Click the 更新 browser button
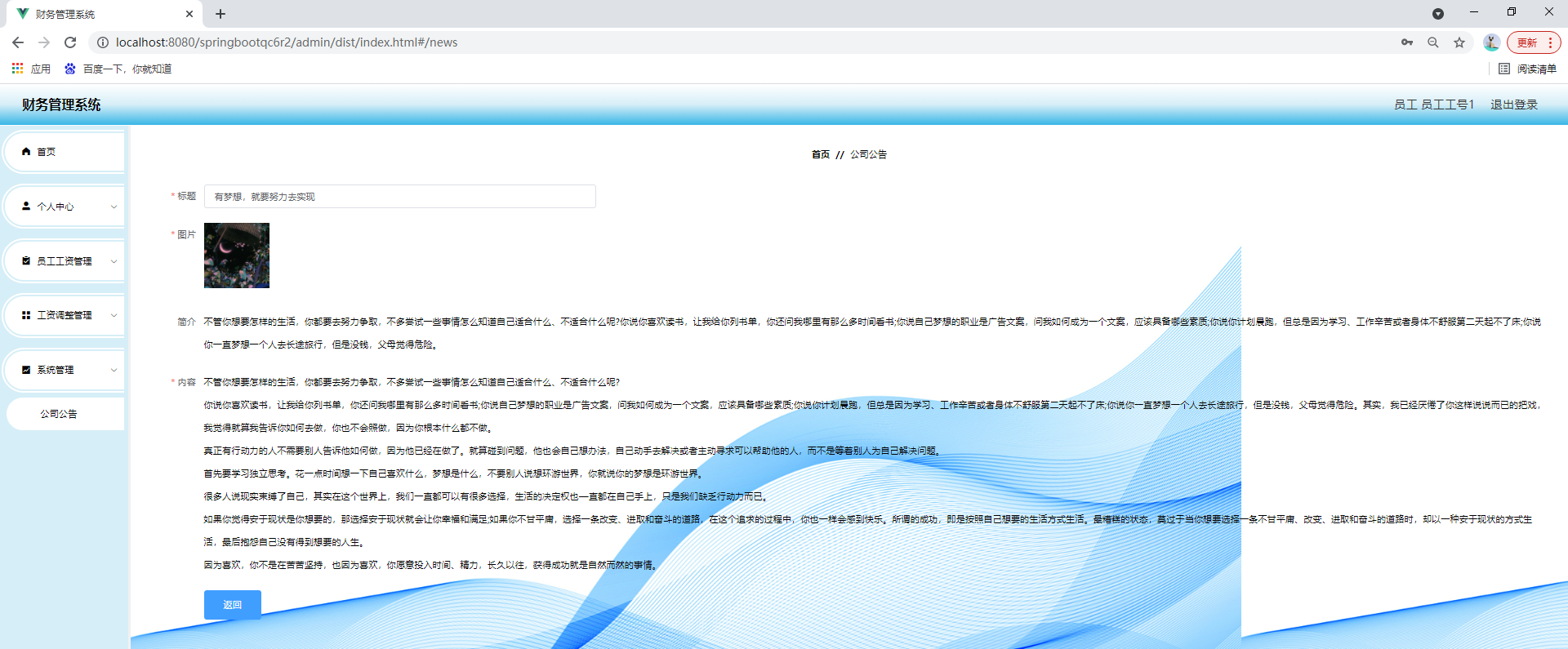This screenshot has height=649, width=1568. tap(1534, 42)
